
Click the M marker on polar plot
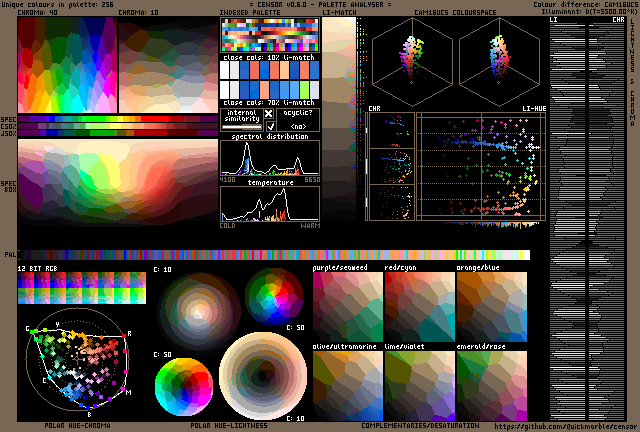tap(129, 392)
